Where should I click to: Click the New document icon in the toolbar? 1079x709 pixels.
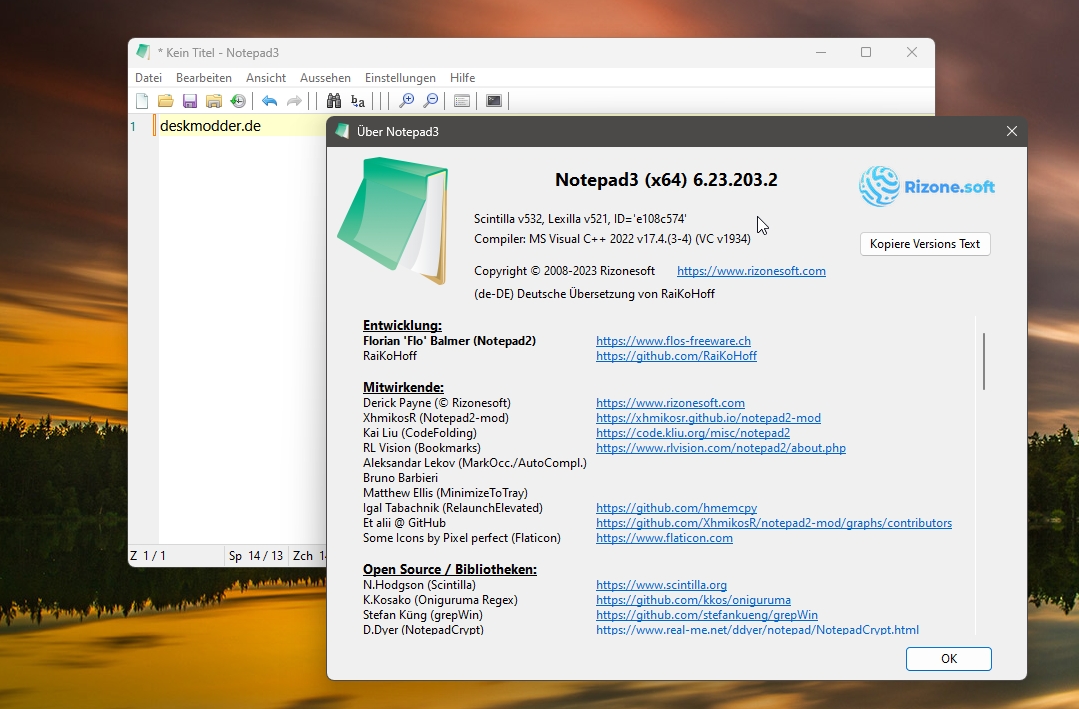coord(142,101)
